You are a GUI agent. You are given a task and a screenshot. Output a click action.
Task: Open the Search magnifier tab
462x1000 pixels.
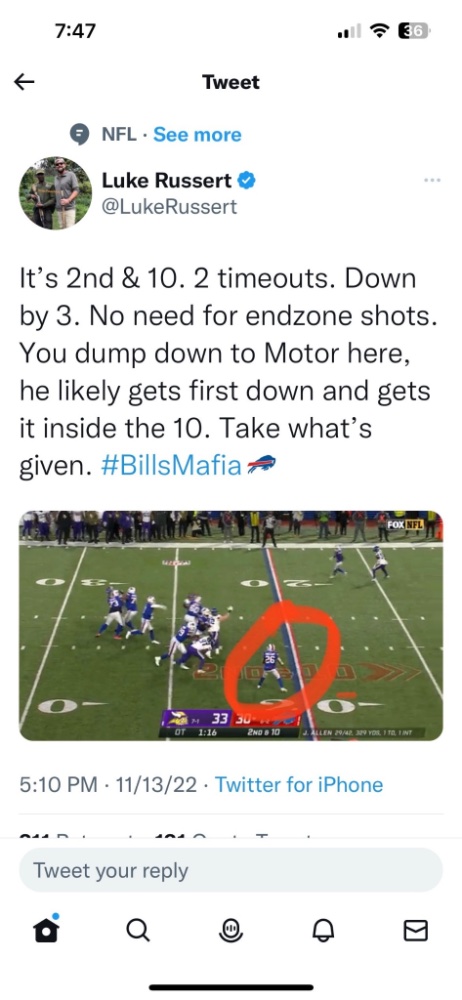pyautogui.click(x=138, y=930)
